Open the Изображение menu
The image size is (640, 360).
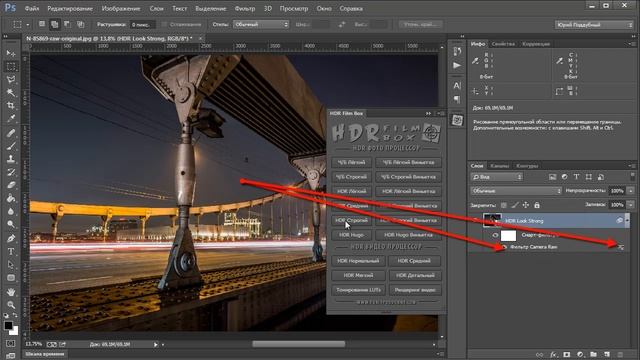[x=121, y=8]
